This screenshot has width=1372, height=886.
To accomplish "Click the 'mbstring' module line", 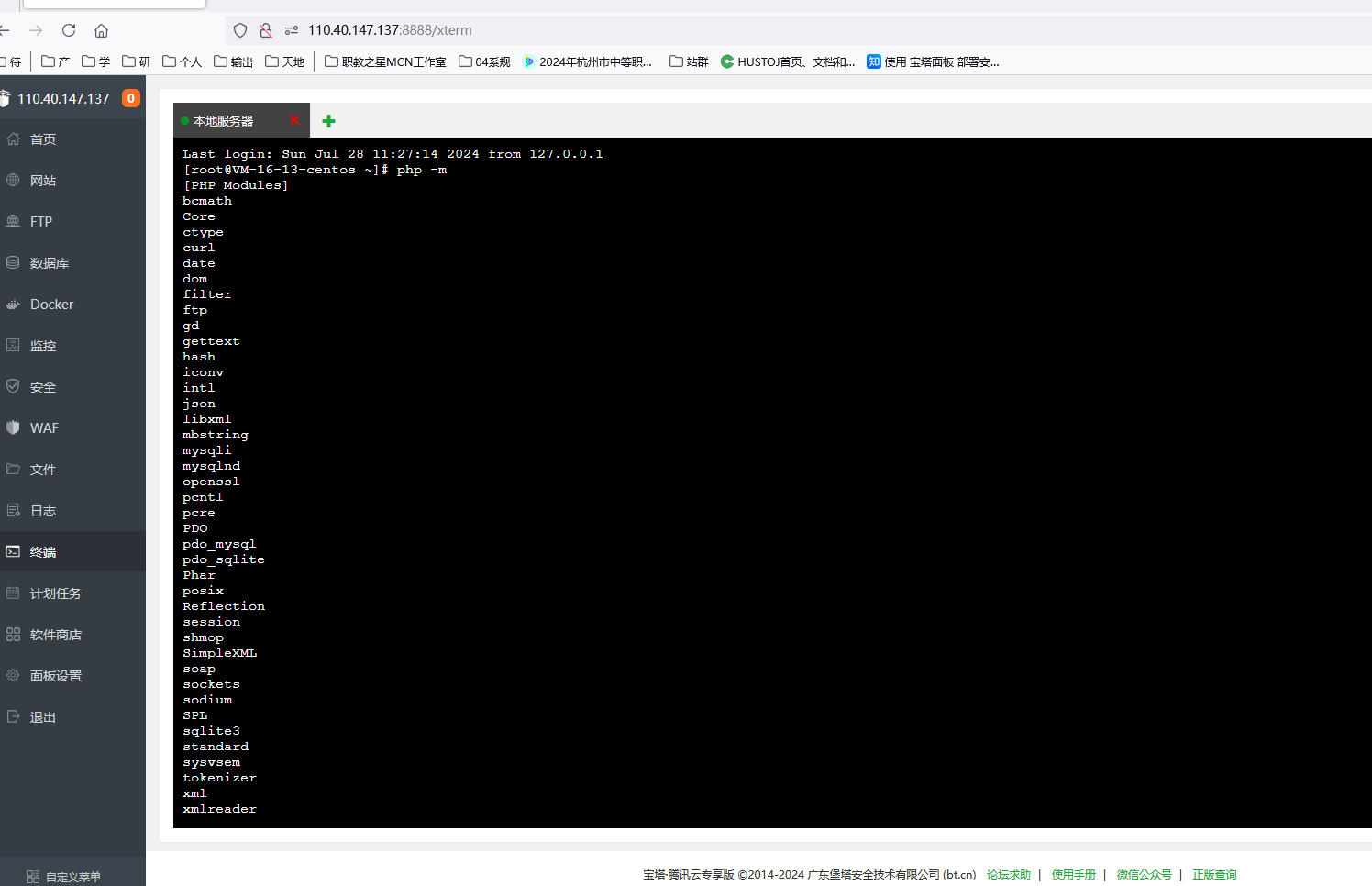I will click(x=216, y=435).
